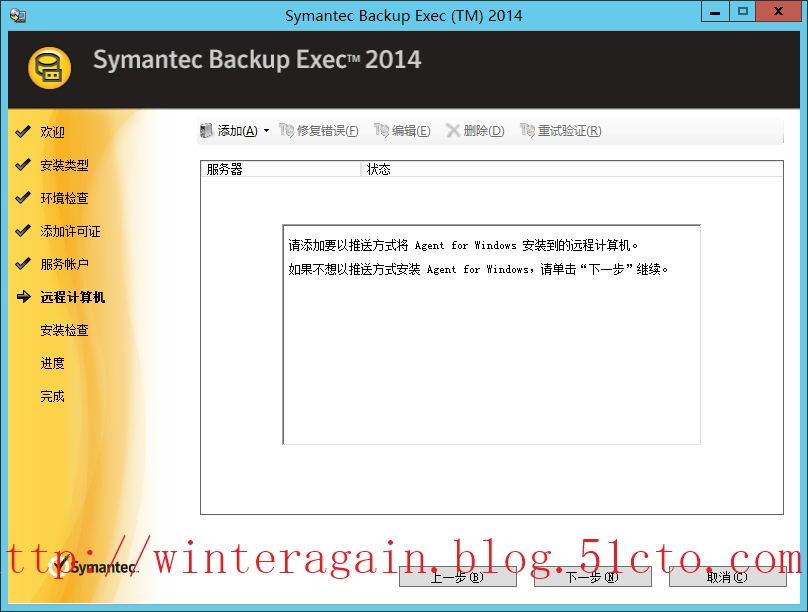Click the Symantec logo at the bottom left
The image size is (808, 612).
[95, 567]
